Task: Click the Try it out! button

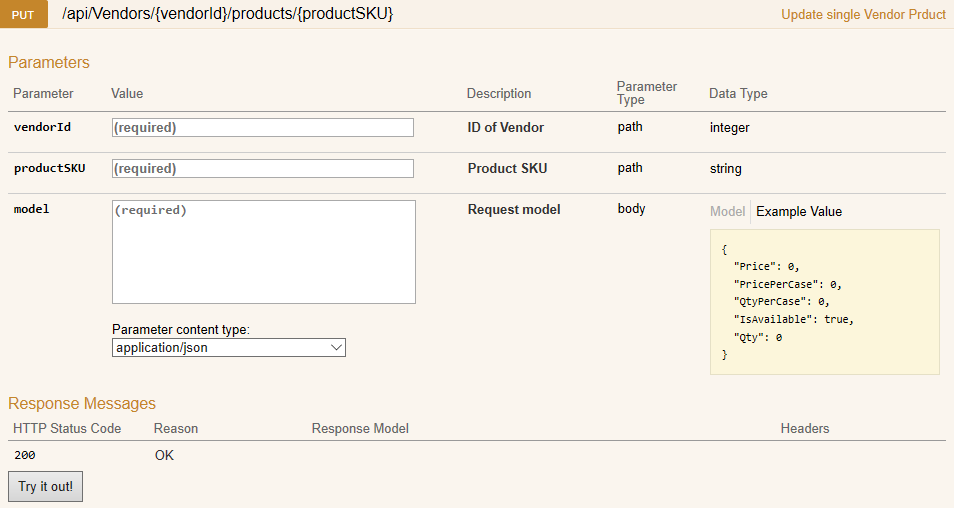Action: pos(46,487)
